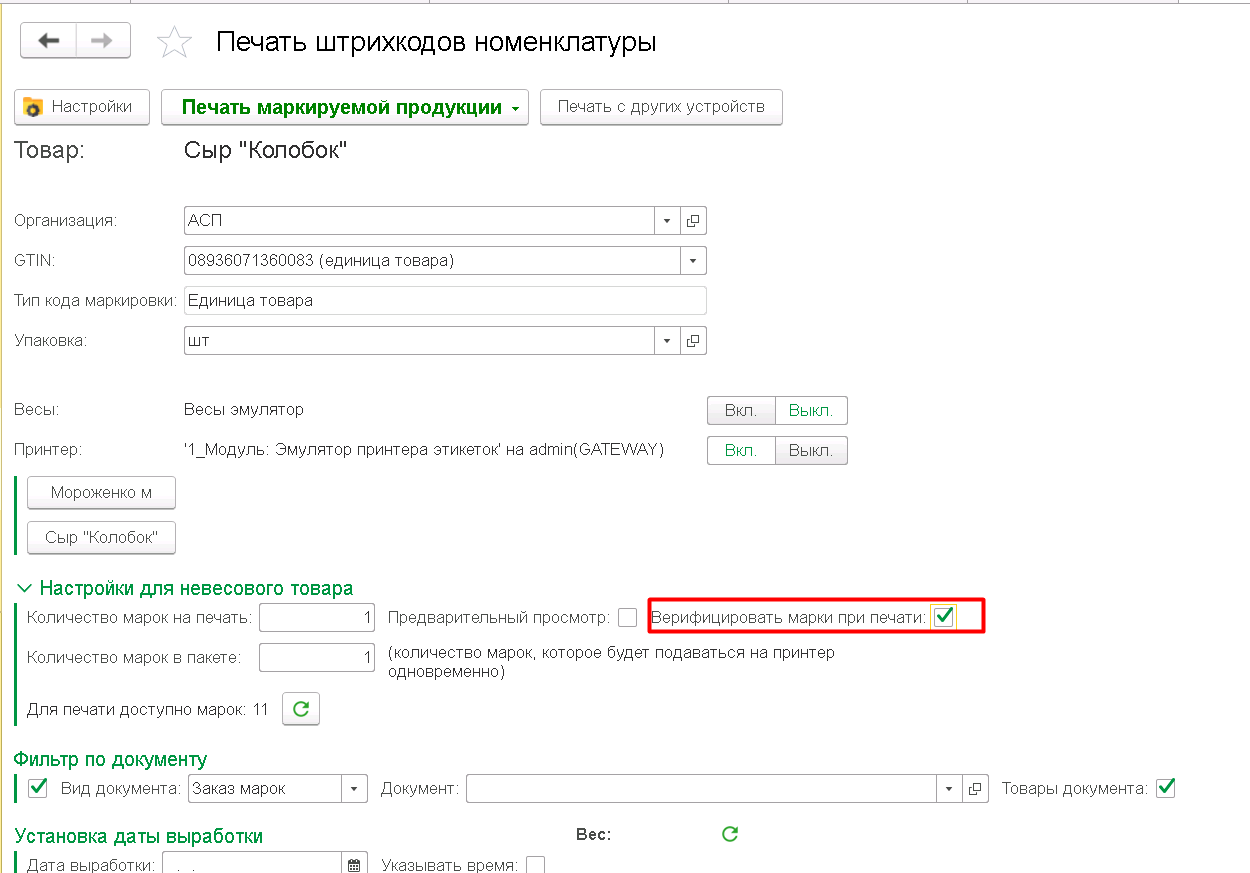Toggle Верифицировать марки при печати checkbox
Screen dimensions: 1250x873
click(943, 617)
